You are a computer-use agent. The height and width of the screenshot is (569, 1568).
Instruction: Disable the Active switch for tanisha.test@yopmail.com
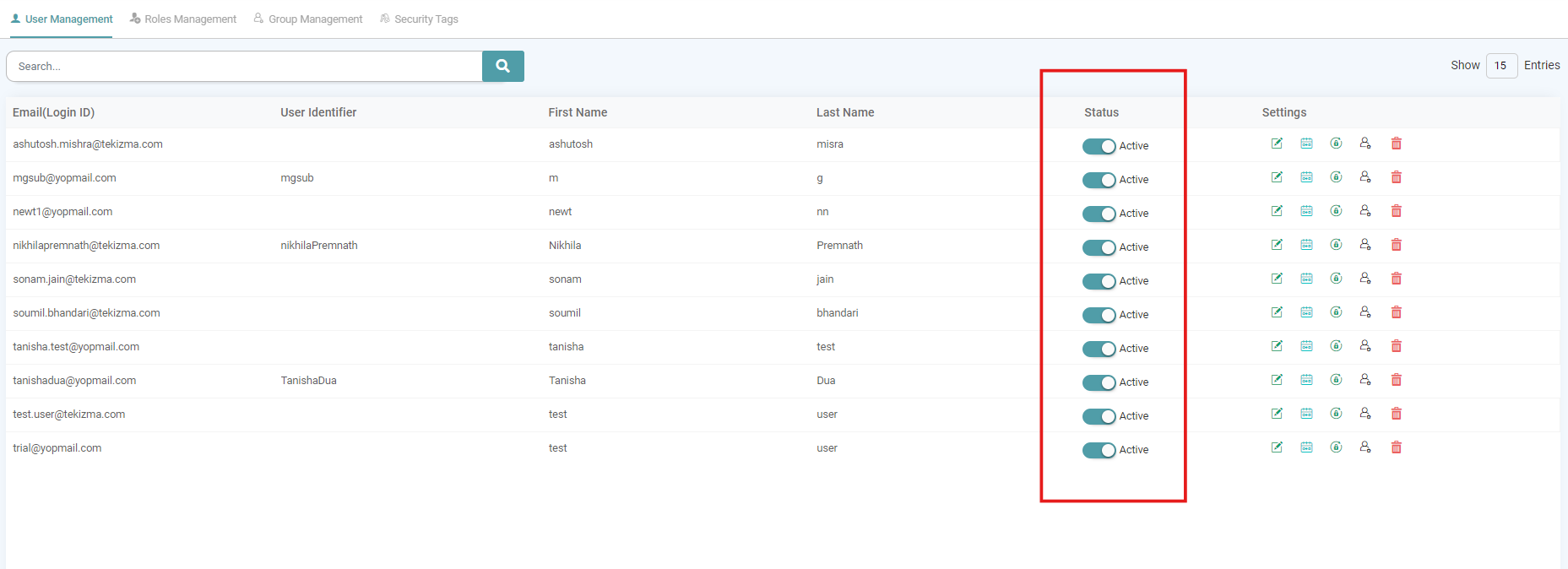(1099, 349)
